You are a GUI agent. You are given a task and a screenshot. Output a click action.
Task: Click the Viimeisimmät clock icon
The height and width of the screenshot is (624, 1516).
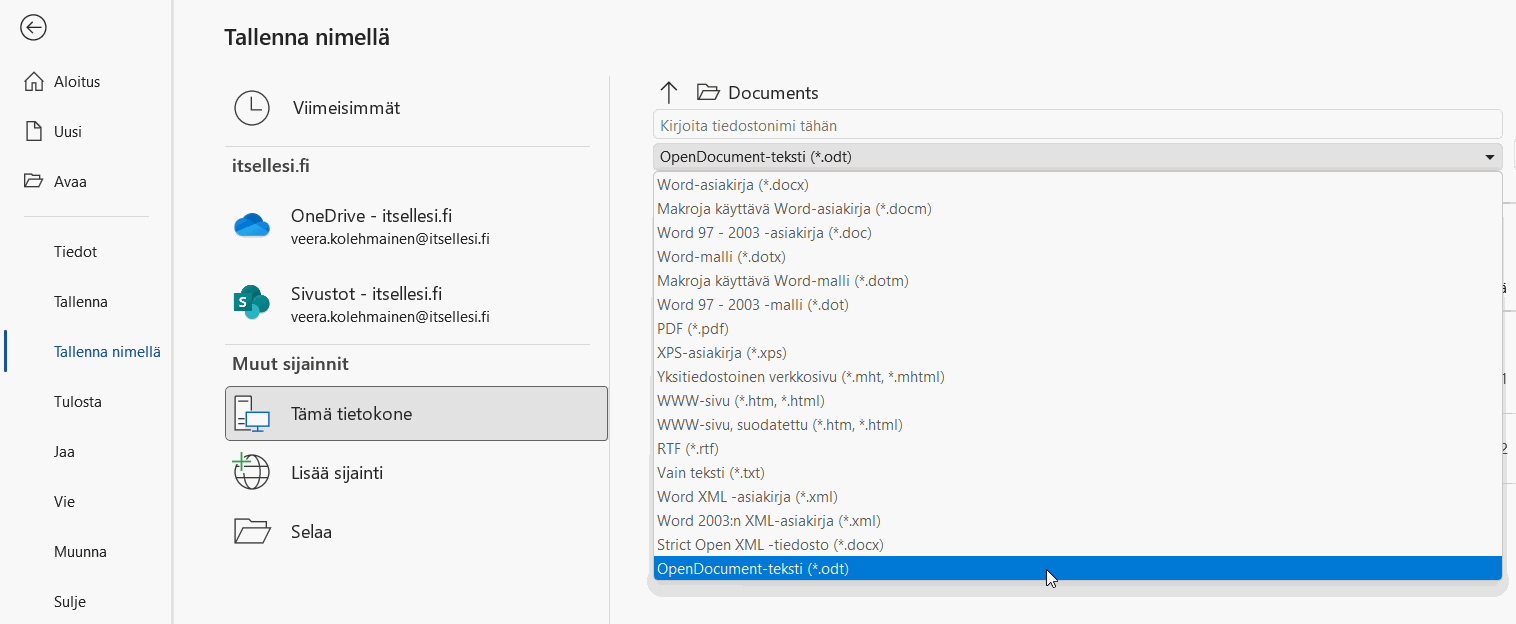click(252, 108)
